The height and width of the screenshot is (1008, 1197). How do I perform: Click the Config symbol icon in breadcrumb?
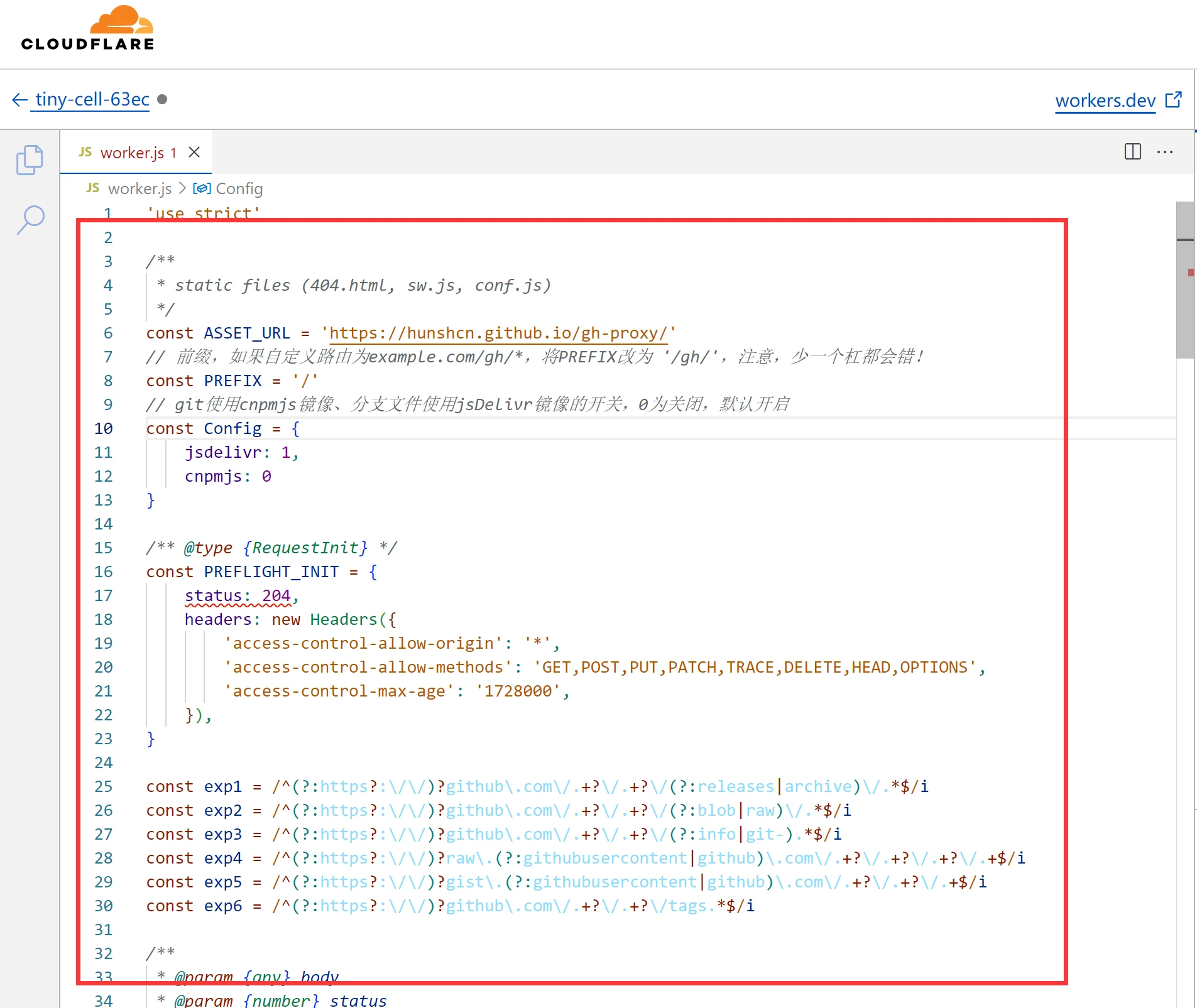(201, 188)
